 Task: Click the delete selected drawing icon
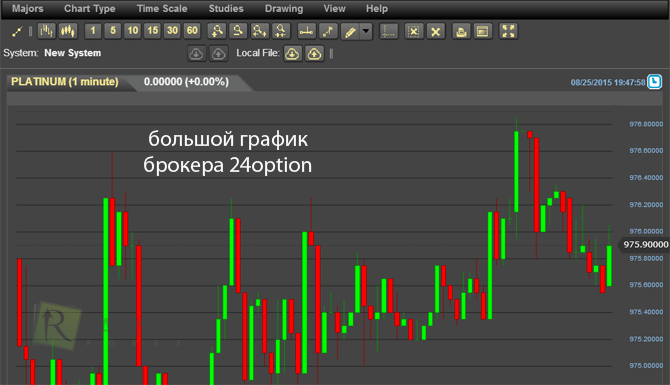click(x=414, y=31)
